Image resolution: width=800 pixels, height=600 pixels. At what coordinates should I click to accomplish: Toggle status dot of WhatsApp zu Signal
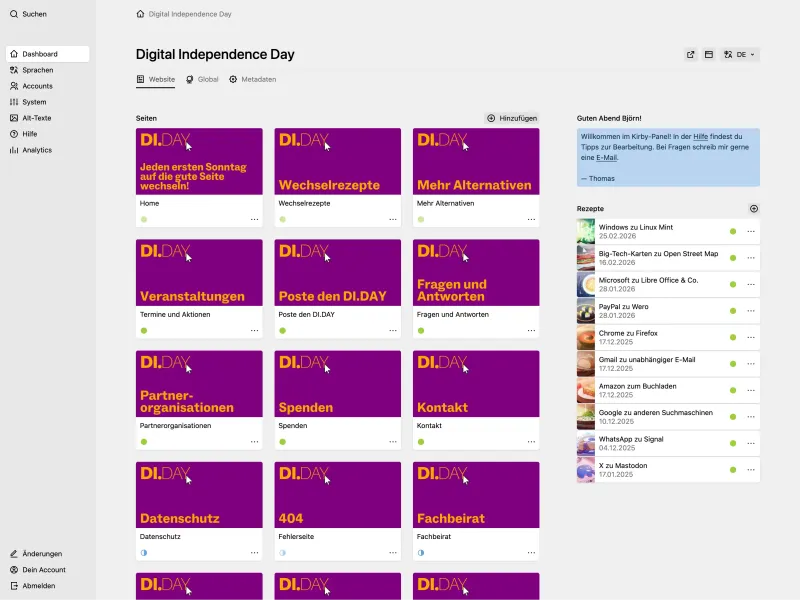(733, 443)
